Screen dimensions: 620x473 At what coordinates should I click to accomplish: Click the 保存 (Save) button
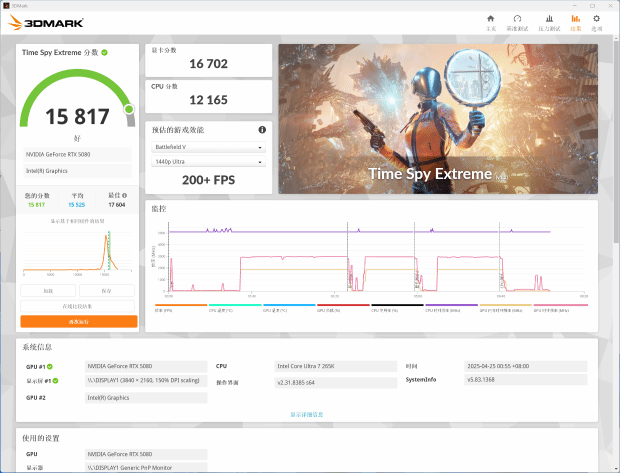pyautogui.click(x=107, y=291)
